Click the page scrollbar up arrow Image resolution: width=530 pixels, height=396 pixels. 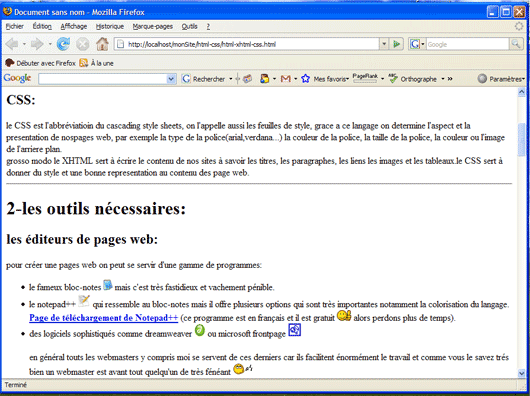coord(522,93)
